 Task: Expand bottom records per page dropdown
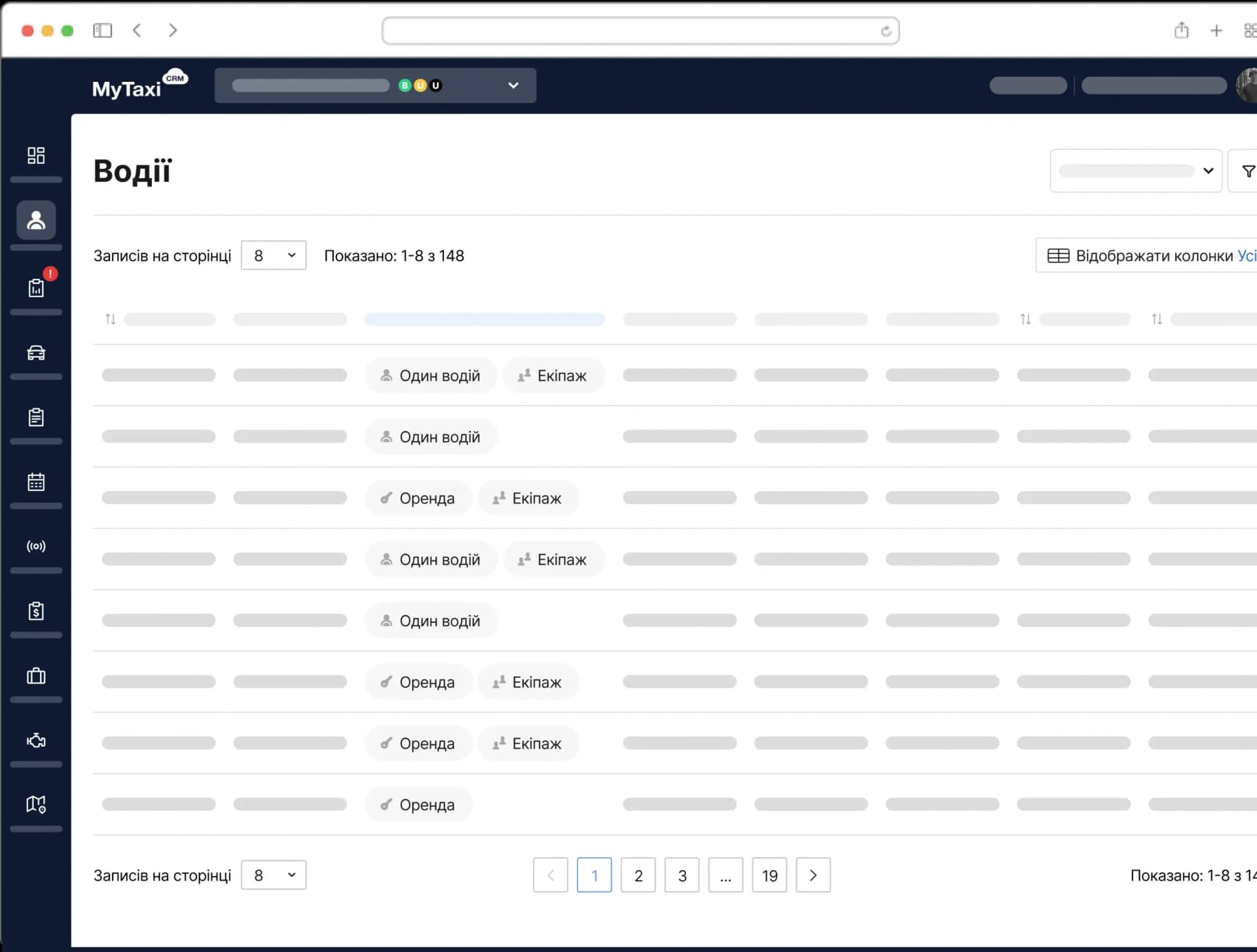(274, 875)
